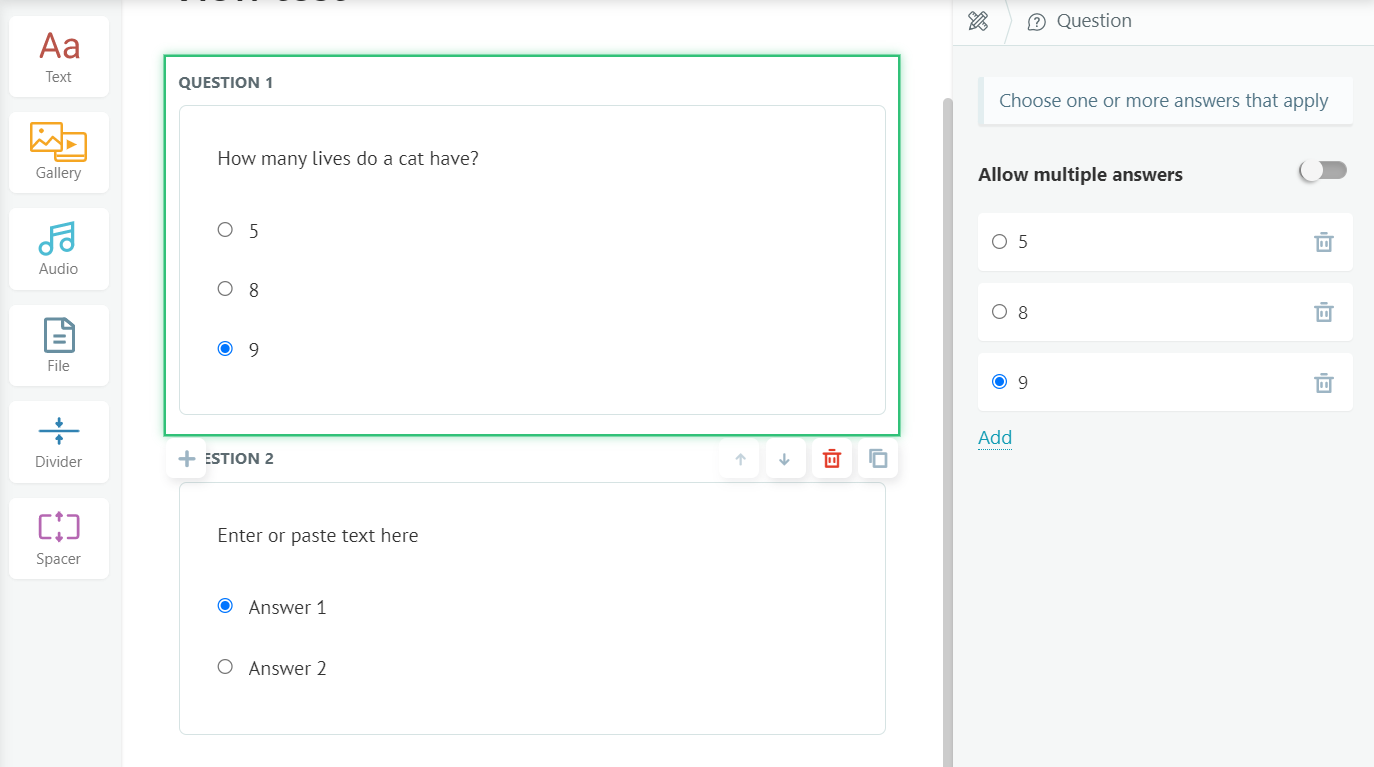1374x767 pixels.
Task: Remove answer 5 via trash icon
Action: [1323, 242]
